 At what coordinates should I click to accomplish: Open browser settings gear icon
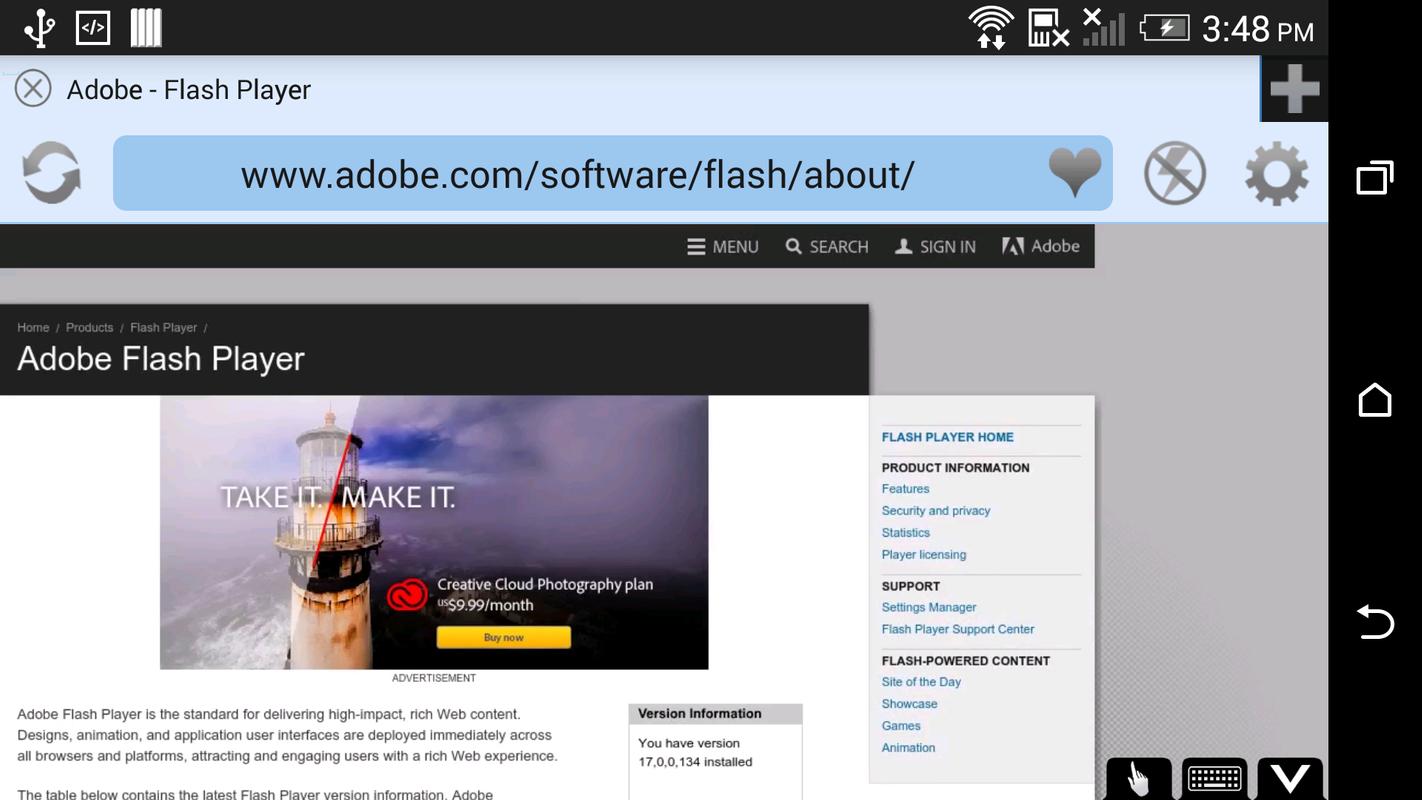(x=1276, y=174)
